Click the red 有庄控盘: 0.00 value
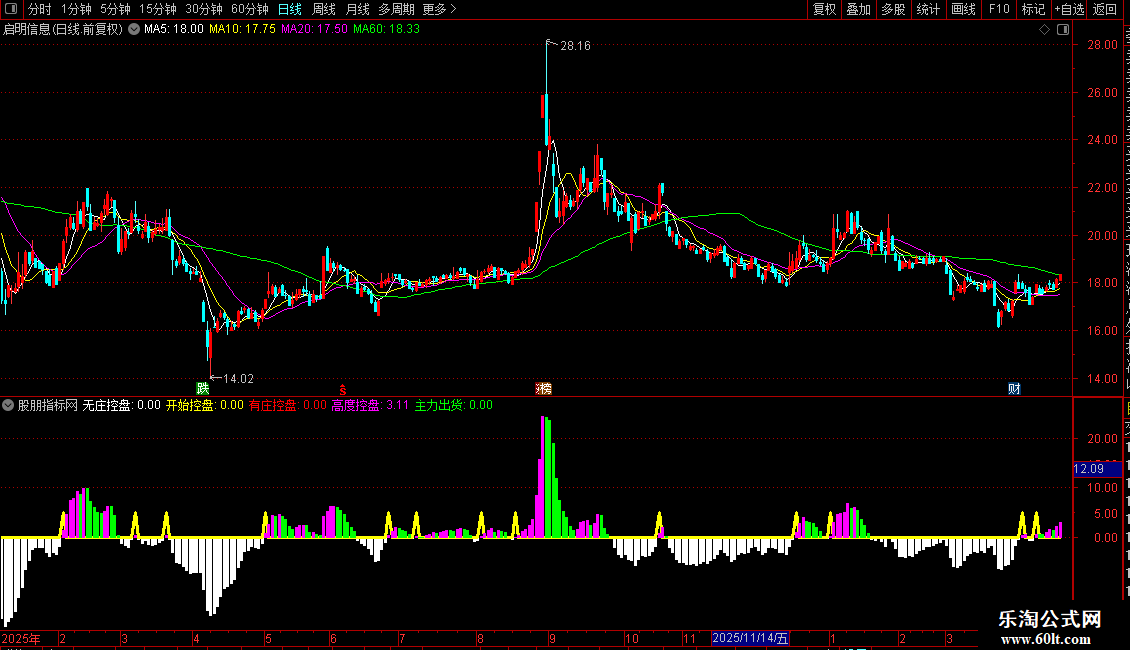 288,405
